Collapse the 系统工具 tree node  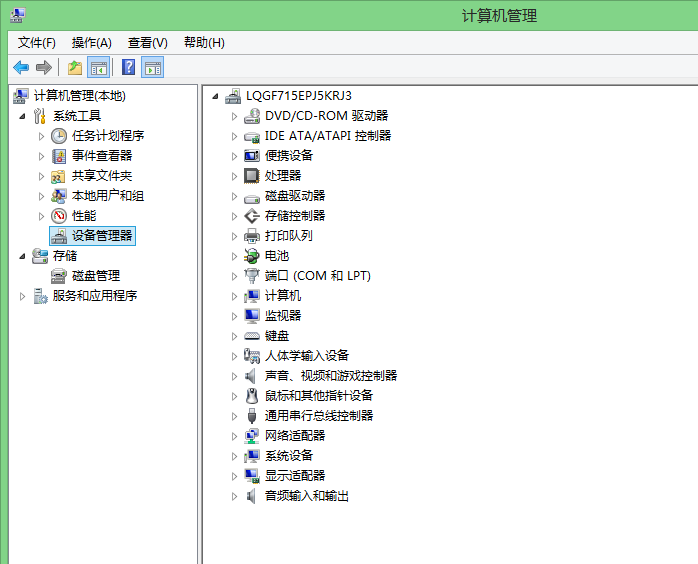(x=23, y=116)
